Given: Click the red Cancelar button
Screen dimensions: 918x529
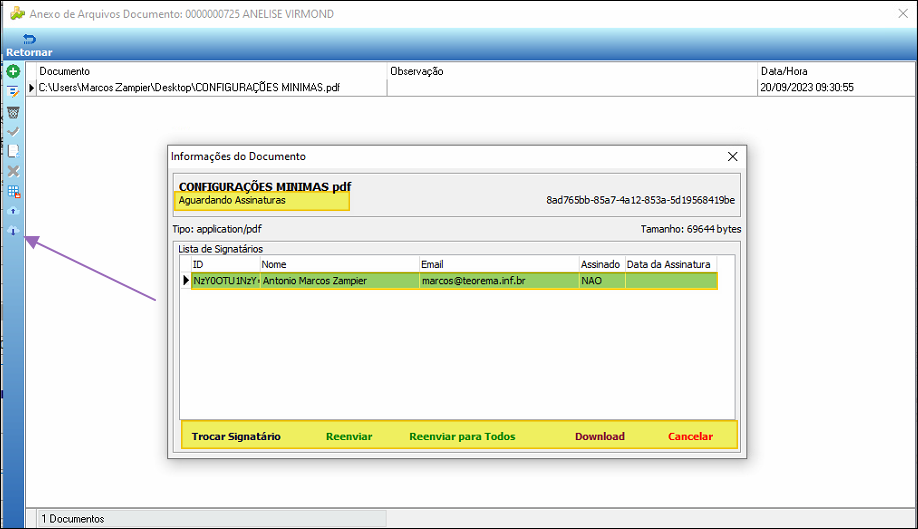Looking at the screenshot, I should click(690, 436).
